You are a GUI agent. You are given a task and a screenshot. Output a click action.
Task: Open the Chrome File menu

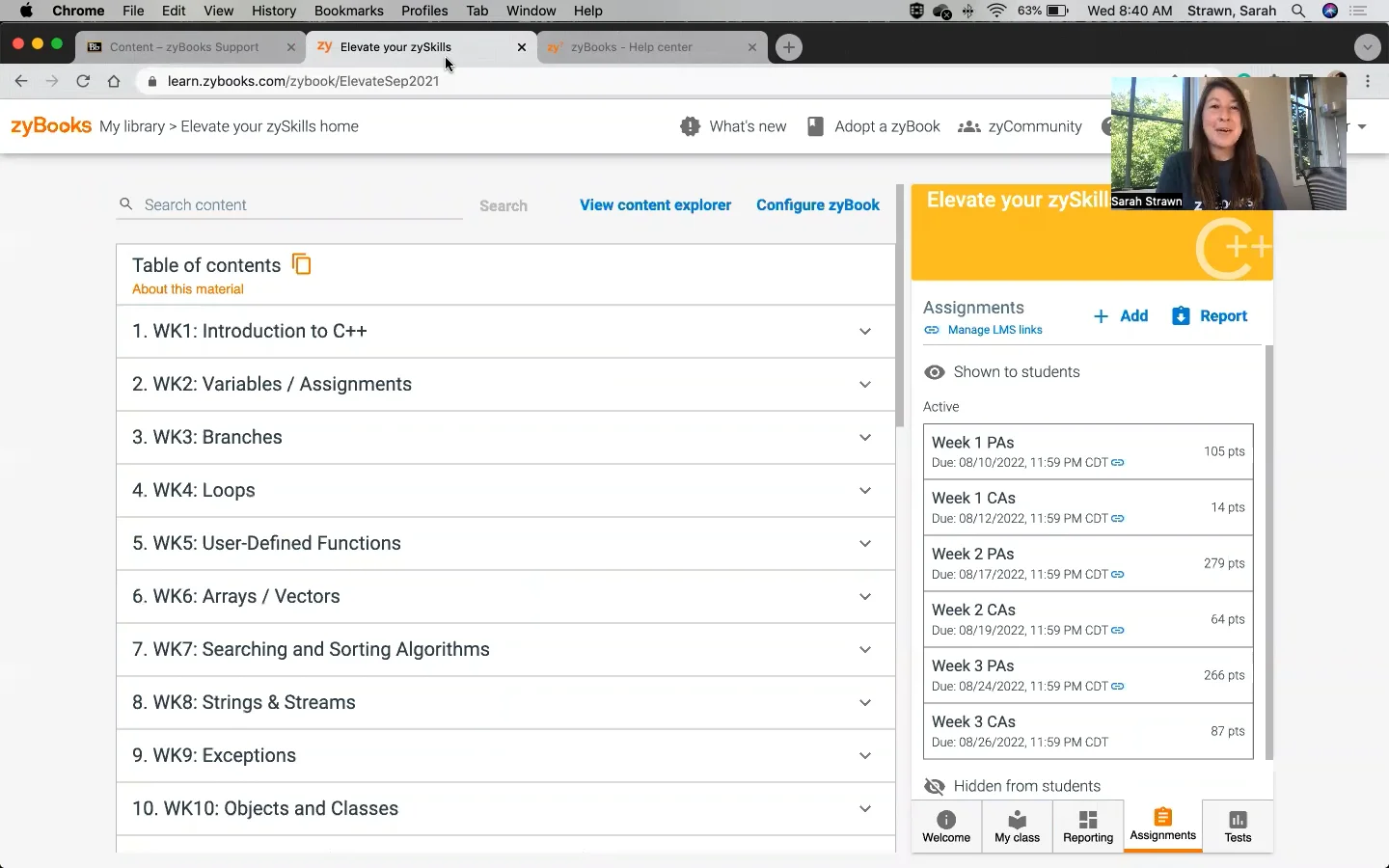pos(133,11)
